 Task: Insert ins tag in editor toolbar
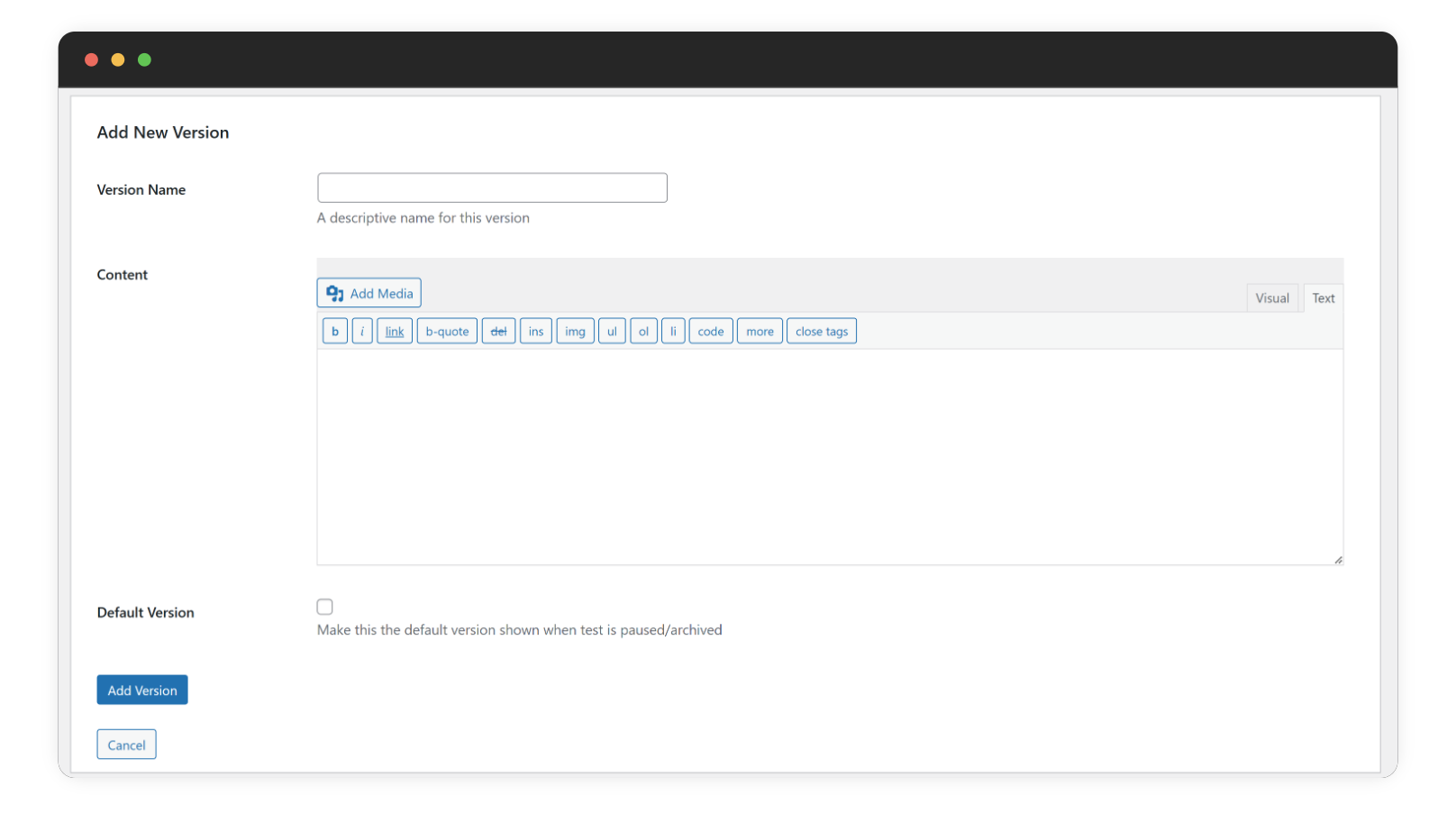(536, 331)
